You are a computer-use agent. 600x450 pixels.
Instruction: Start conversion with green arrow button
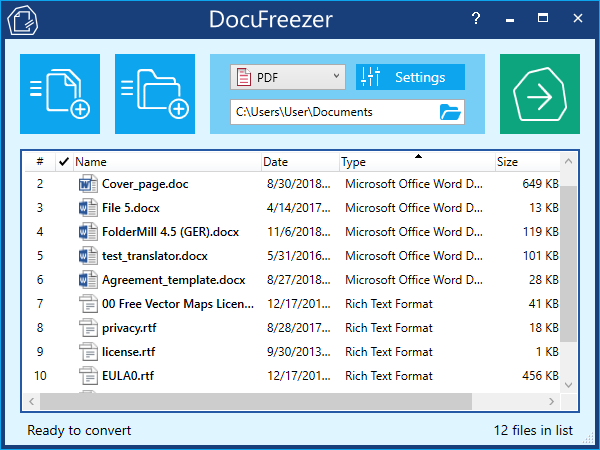tap(540, 94)
